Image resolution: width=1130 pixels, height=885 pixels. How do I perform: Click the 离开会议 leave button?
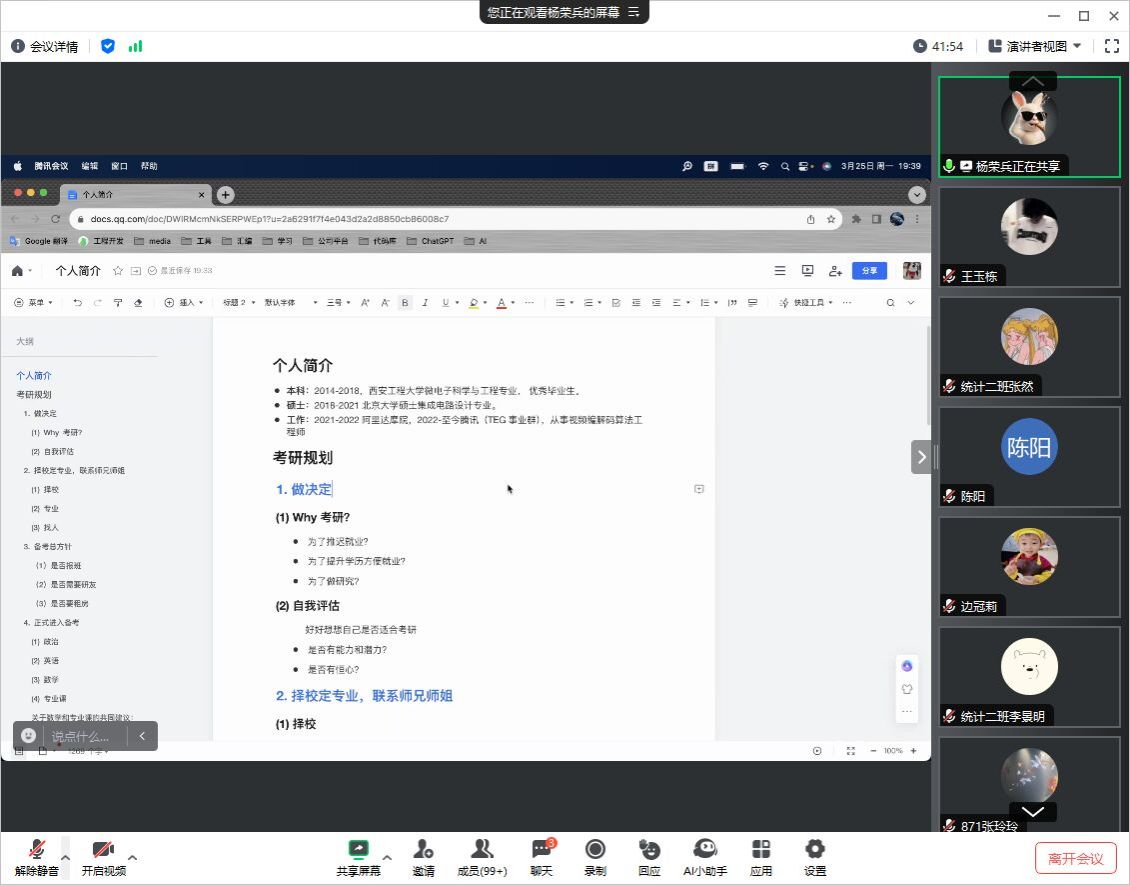(x=1075, y=858)
